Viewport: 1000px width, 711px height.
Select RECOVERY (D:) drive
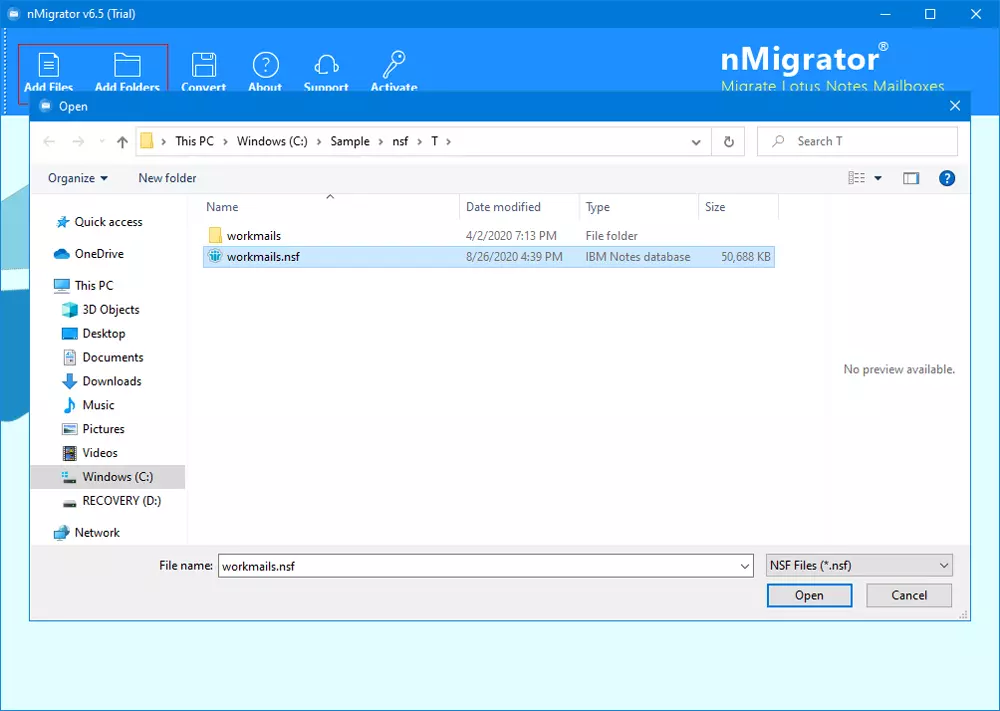(121, 501)
